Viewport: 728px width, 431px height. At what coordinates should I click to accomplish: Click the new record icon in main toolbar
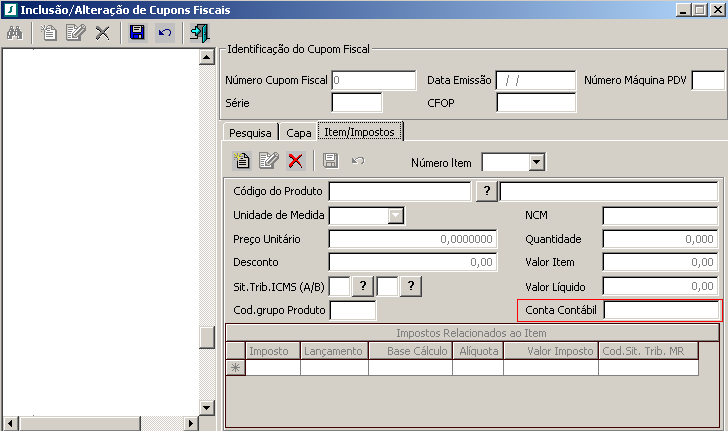pos(48,33)
